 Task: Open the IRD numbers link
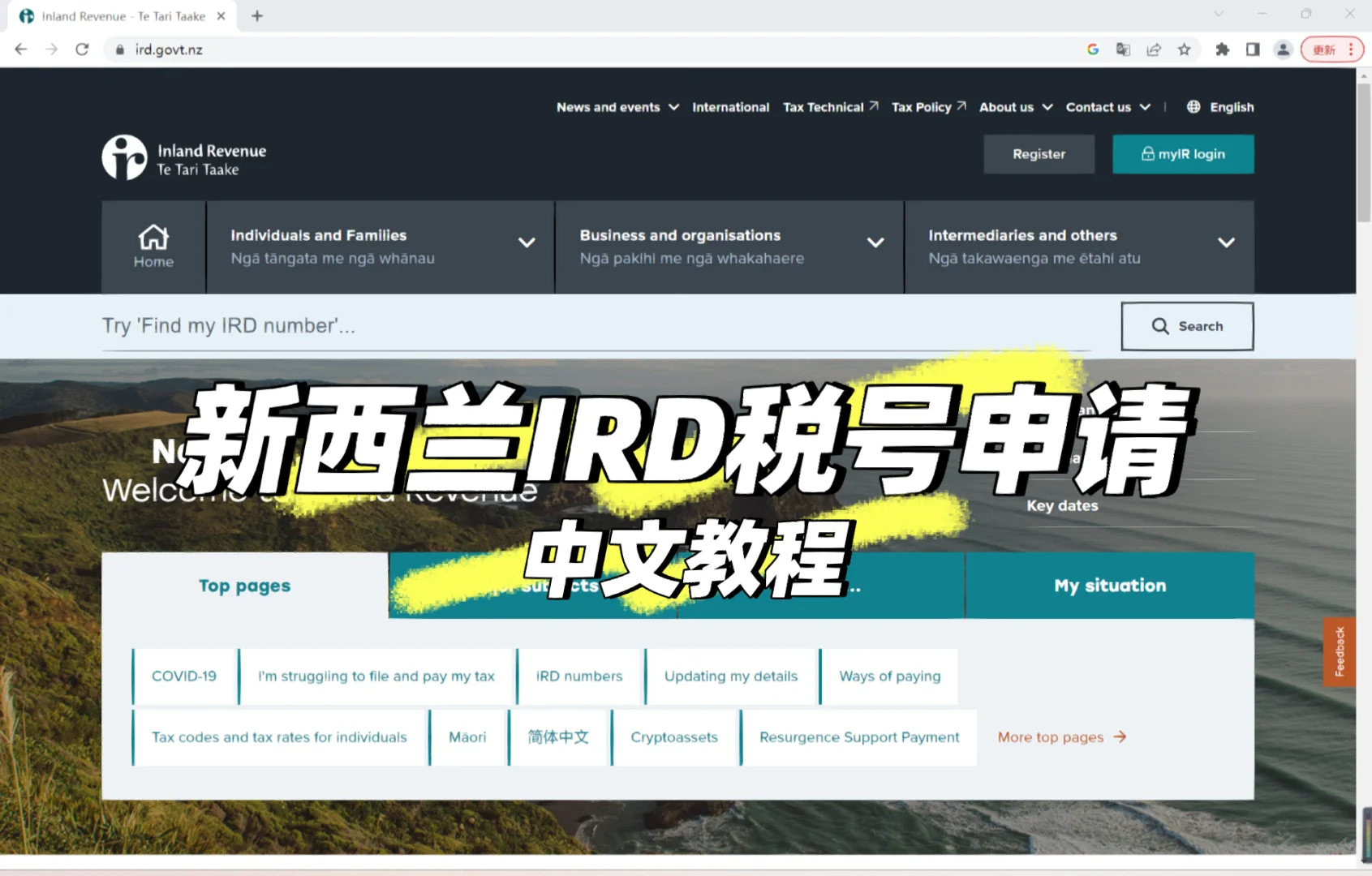pyautogui.click(x=579, y=676)
